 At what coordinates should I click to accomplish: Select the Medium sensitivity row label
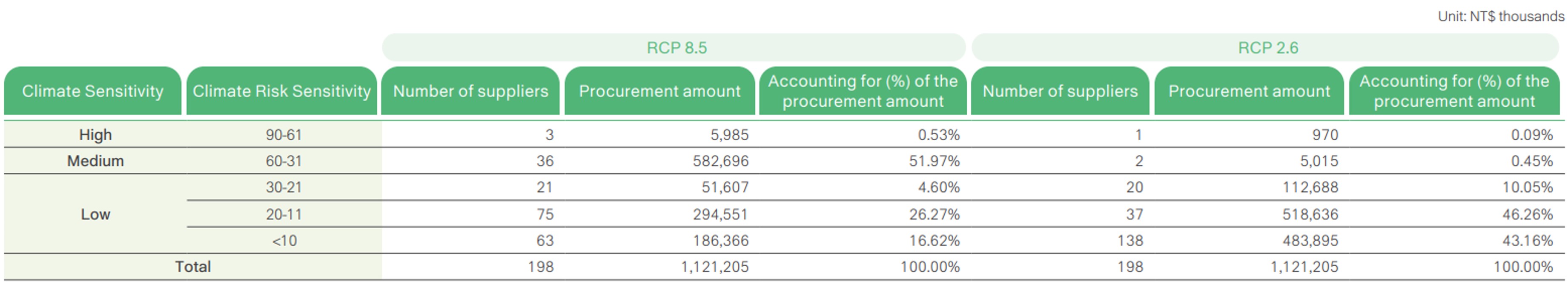point(95,161)
